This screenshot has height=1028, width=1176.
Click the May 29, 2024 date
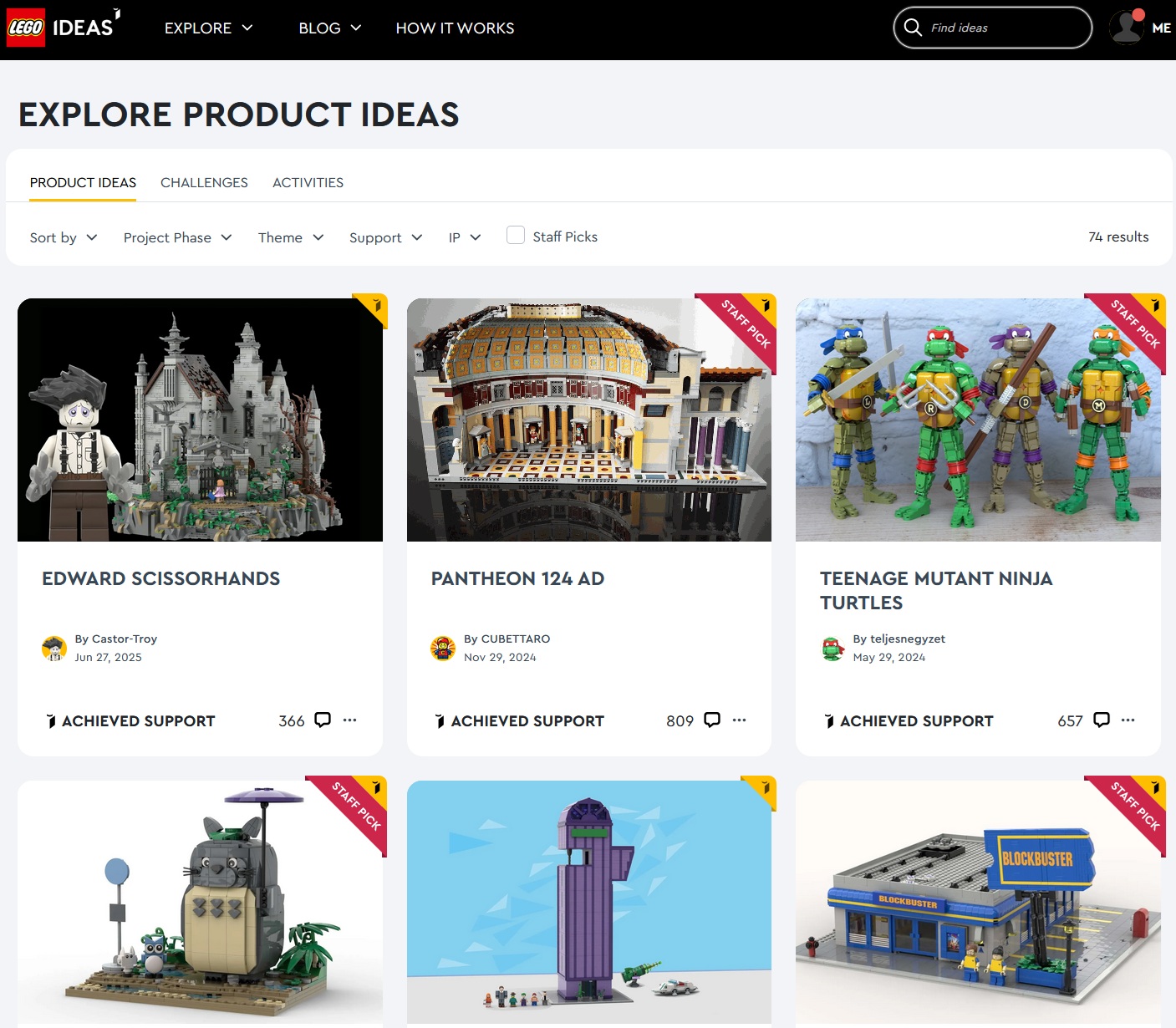[x=889, y=657]
